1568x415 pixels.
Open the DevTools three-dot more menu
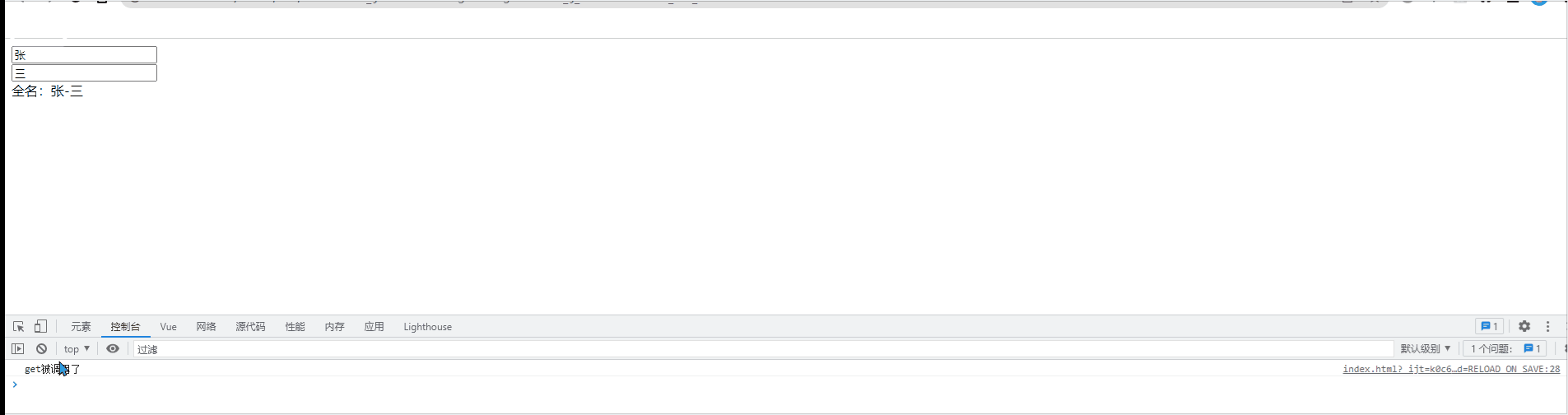(x=1547, y=327)
